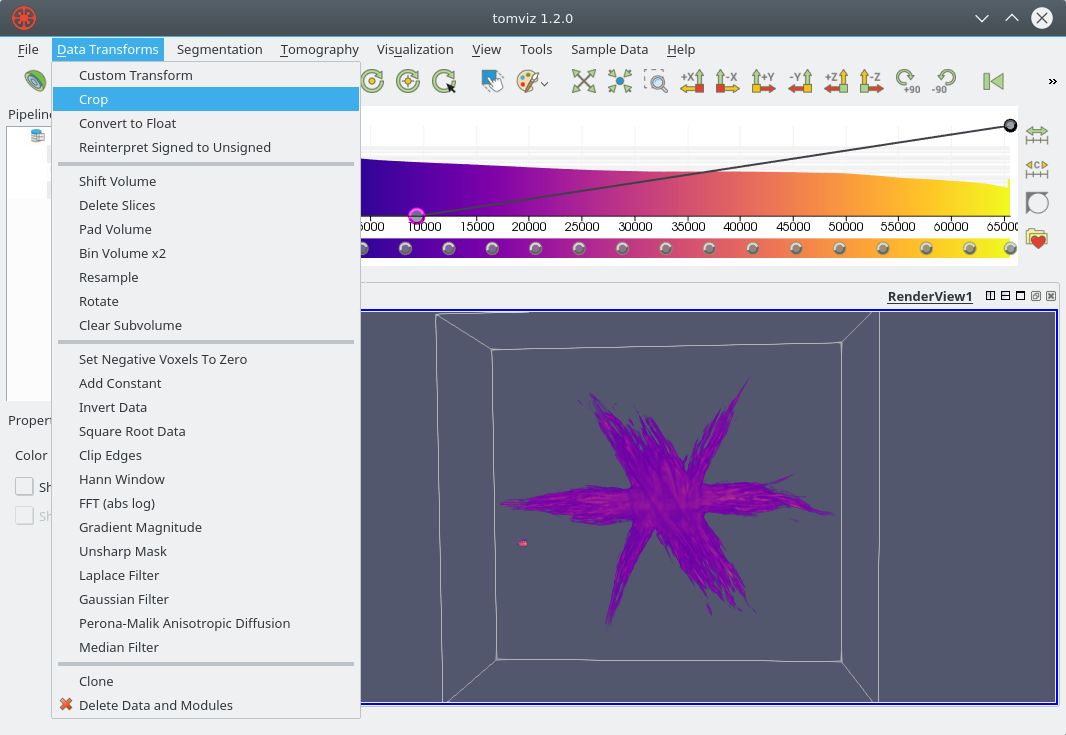
Task: Click the custom range rescale icon
Action: click(x=1037, y=169)
